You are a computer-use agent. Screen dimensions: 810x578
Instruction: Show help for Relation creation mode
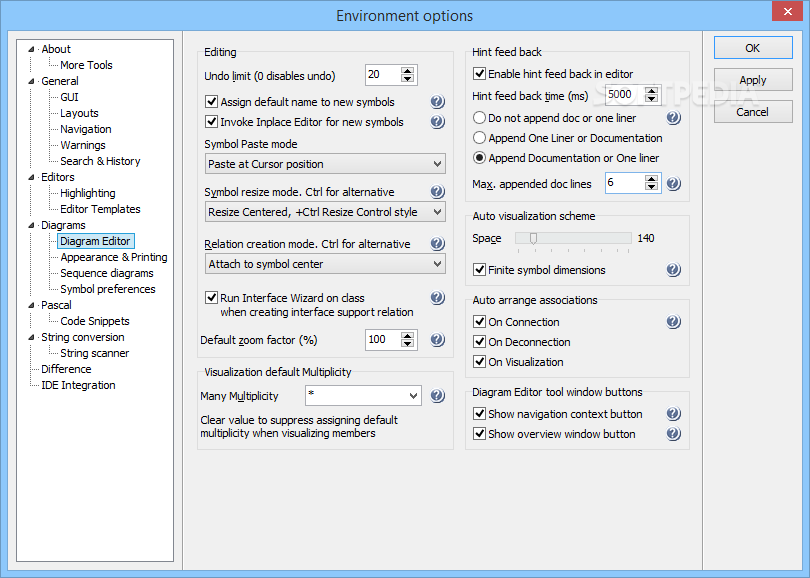pyautogui.click(x=438, y=244)
